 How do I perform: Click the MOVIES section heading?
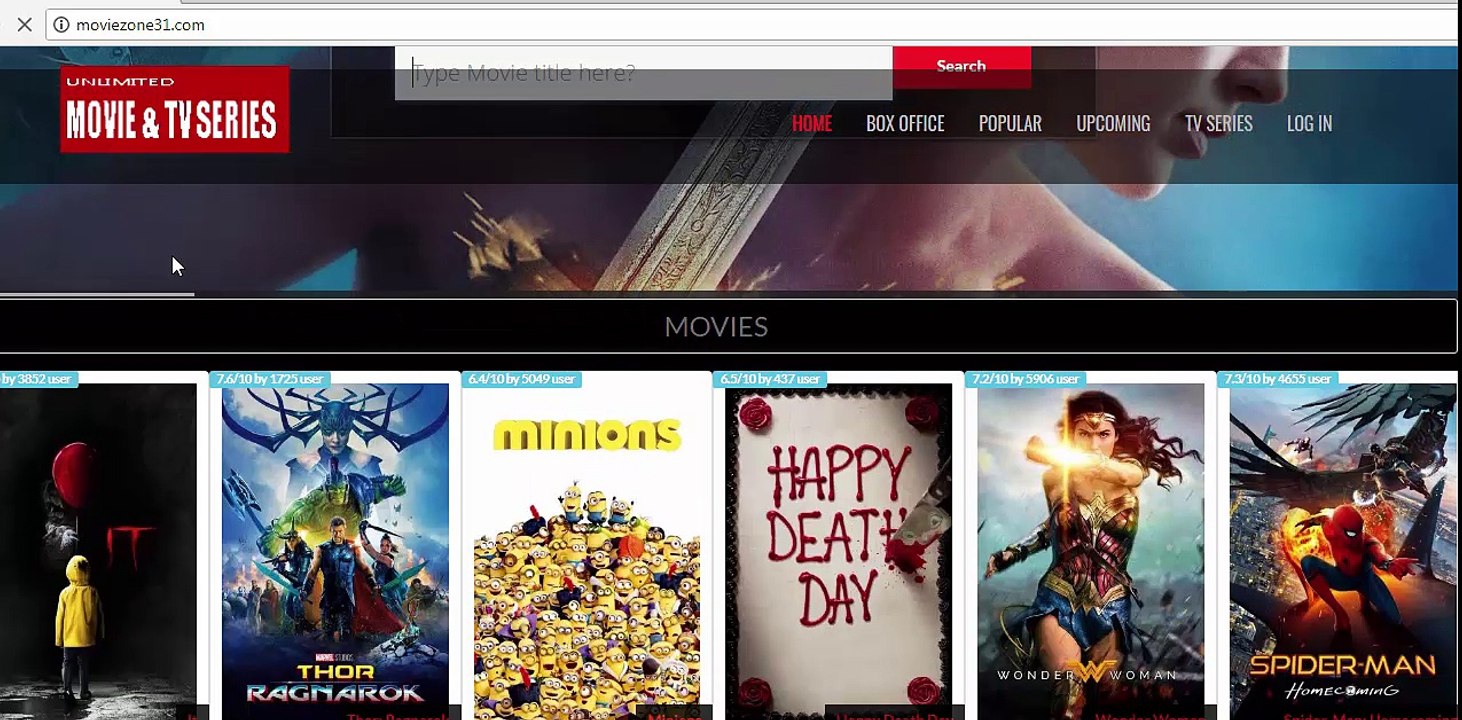(x=716, y=326)
